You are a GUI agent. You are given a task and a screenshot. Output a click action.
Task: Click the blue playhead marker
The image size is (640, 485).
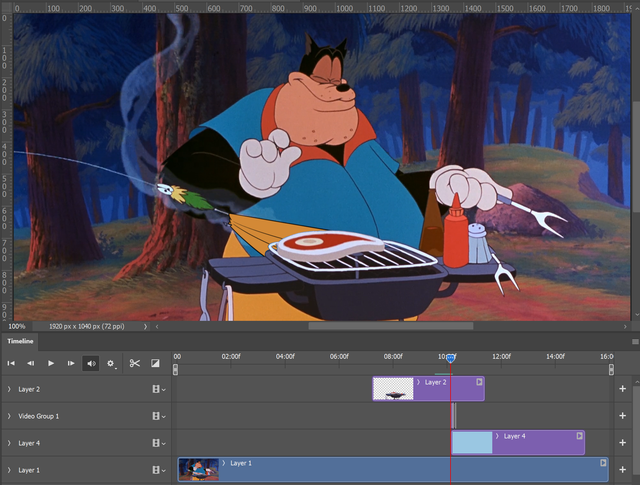(450, 358)
